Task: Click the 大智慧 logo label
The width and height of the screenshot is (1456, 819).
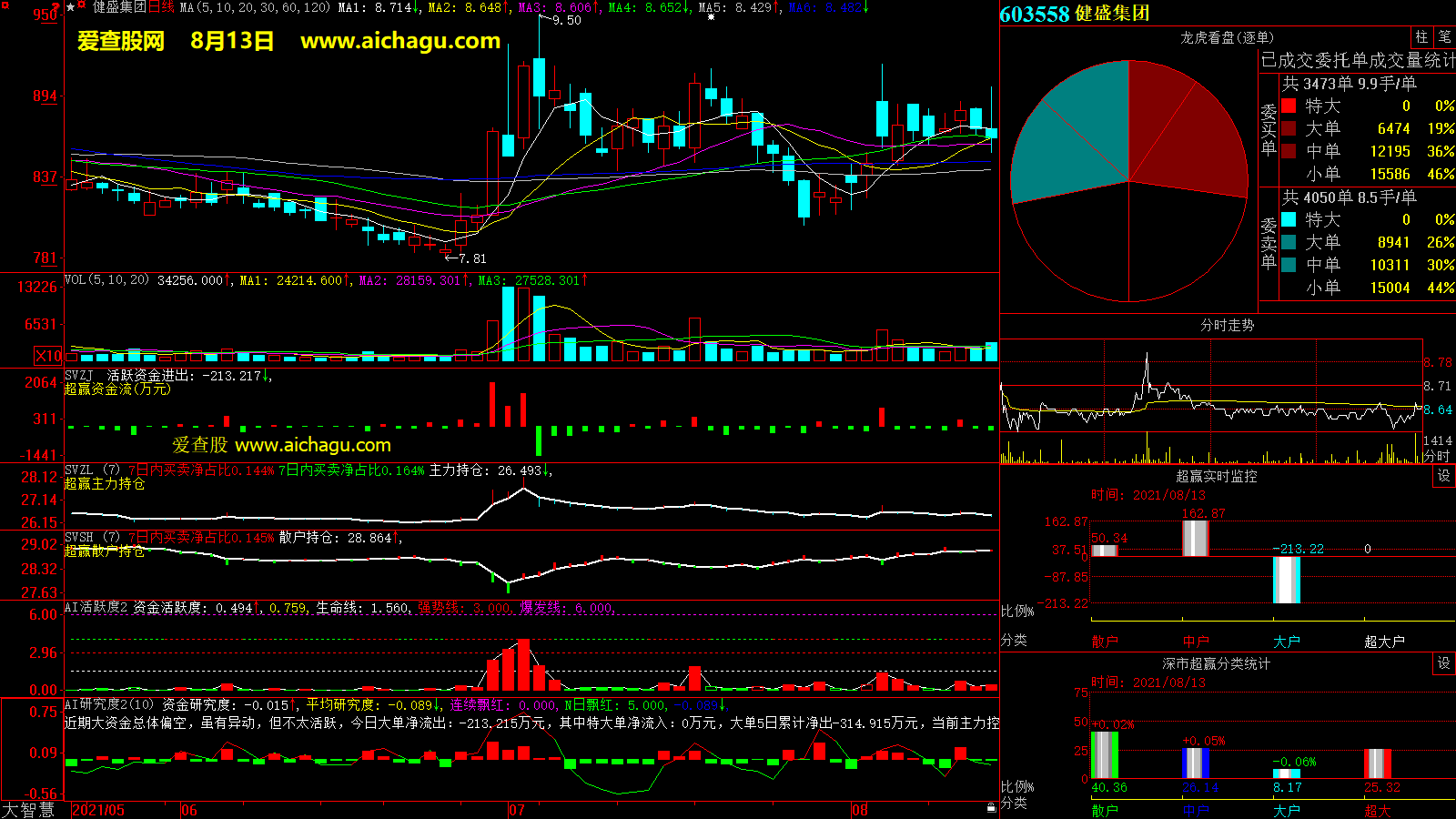Action: (28, 810)
